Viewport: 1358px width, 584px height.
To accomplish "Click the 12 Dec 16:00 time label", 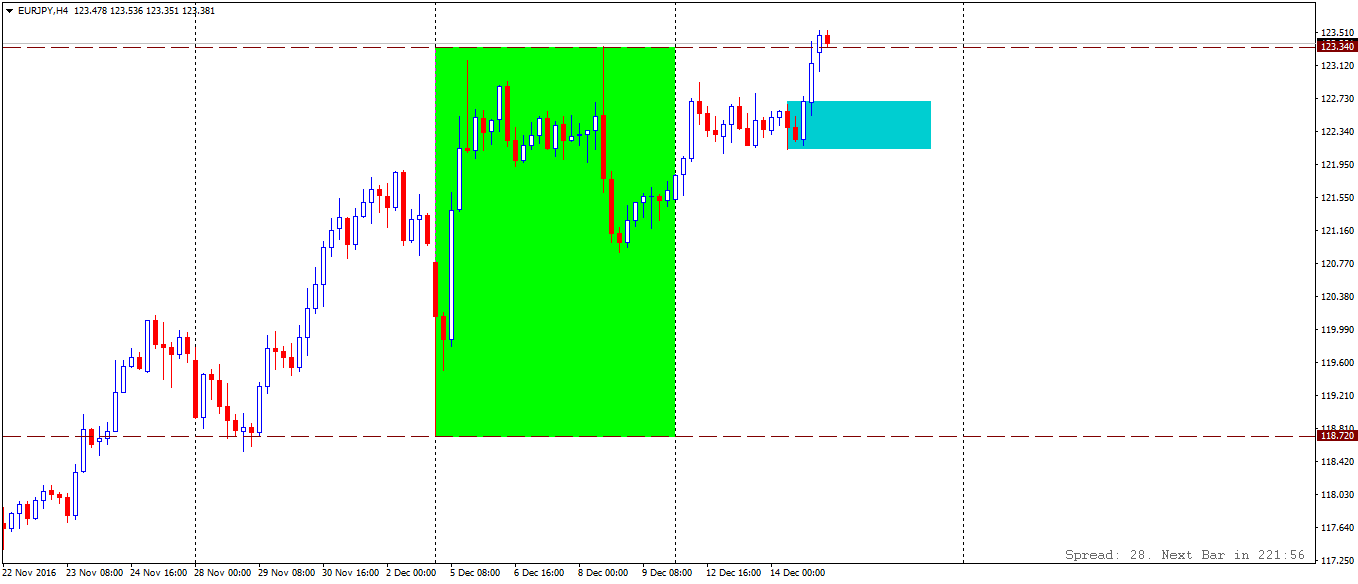I will pyautogui.click(x=733, y=573).
